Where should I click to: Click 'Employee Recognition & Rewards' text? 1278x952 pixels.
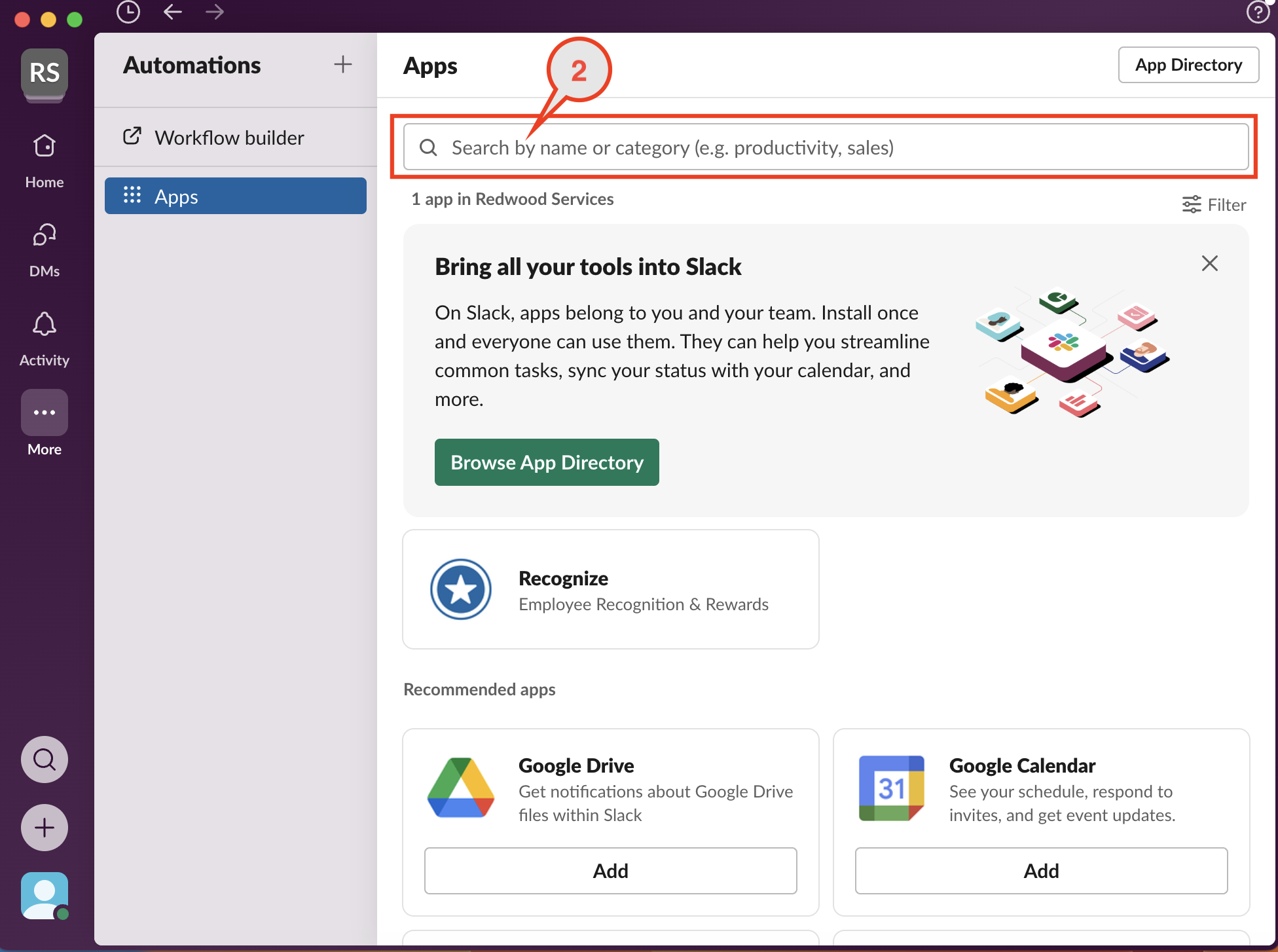pyautogui.click(x=644, y=604)
